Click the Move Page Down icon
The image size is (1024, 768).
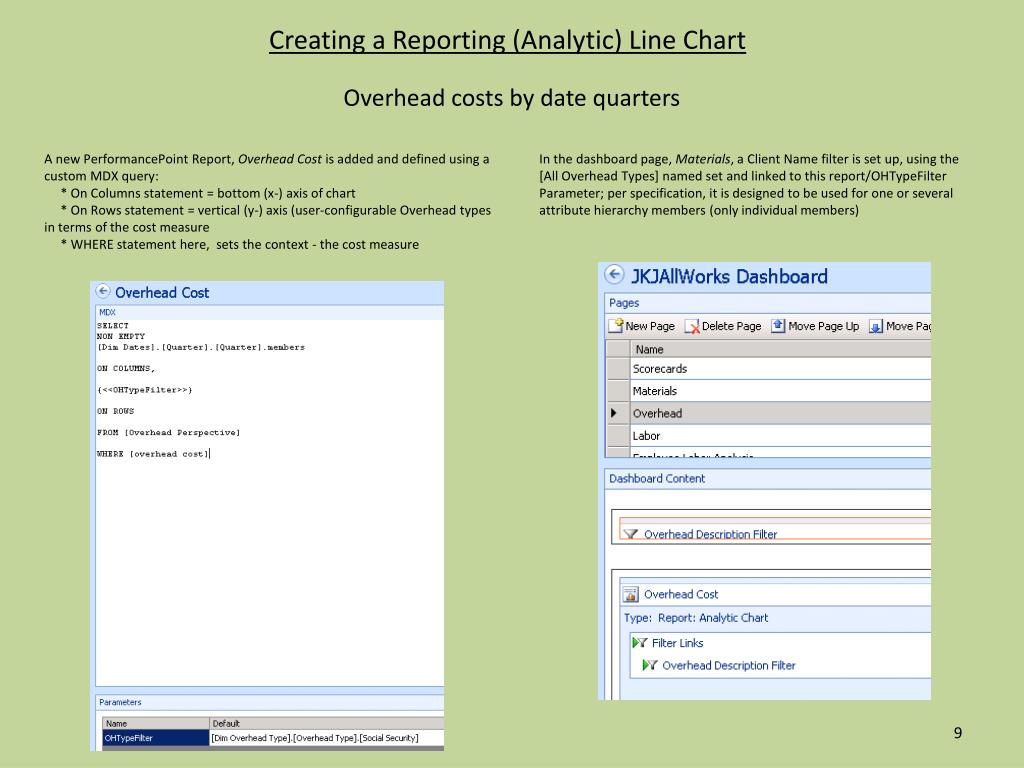[x=876, y=326]
